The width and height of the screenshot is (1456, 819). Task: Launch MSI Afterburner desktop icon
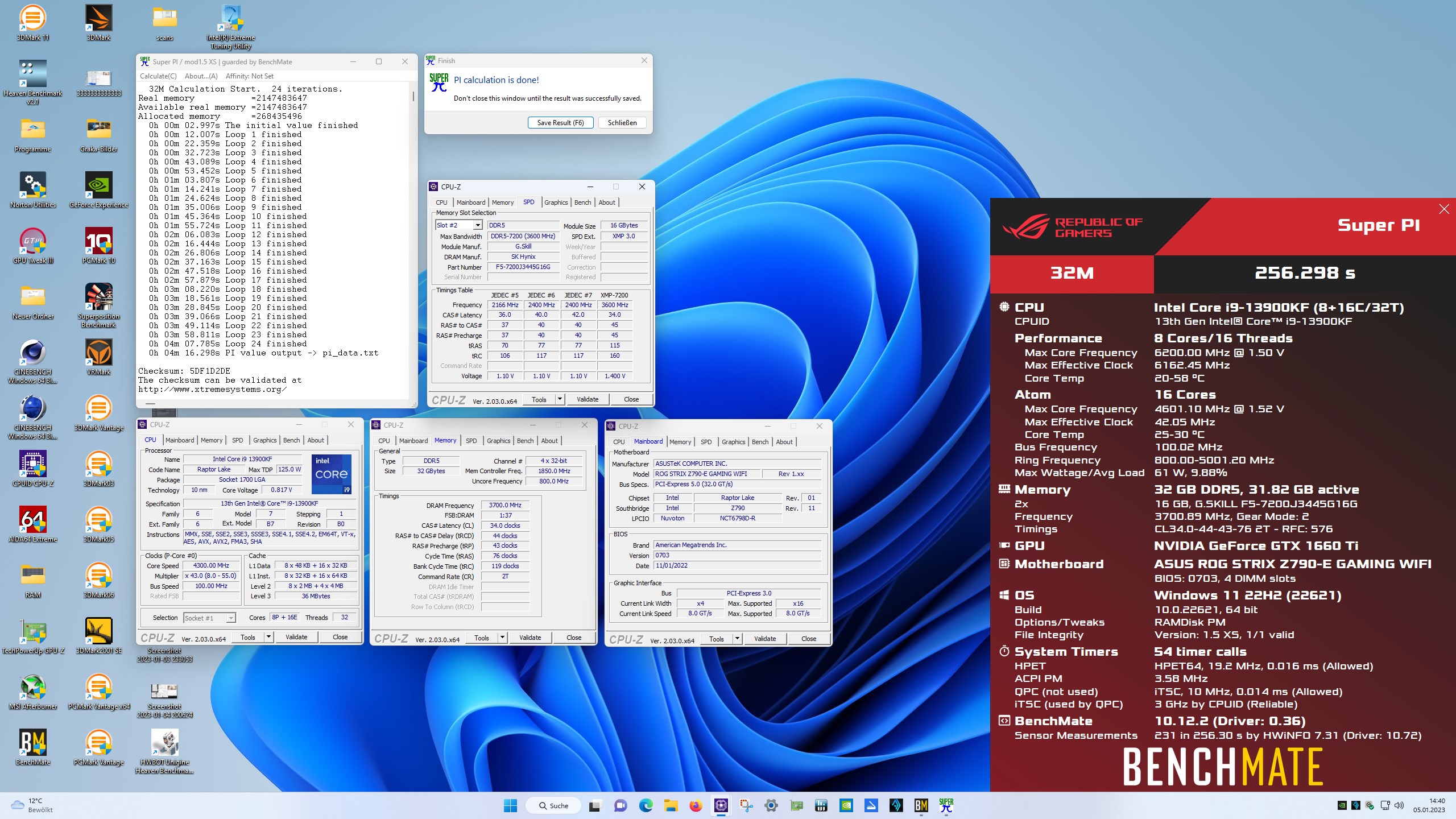33,692
